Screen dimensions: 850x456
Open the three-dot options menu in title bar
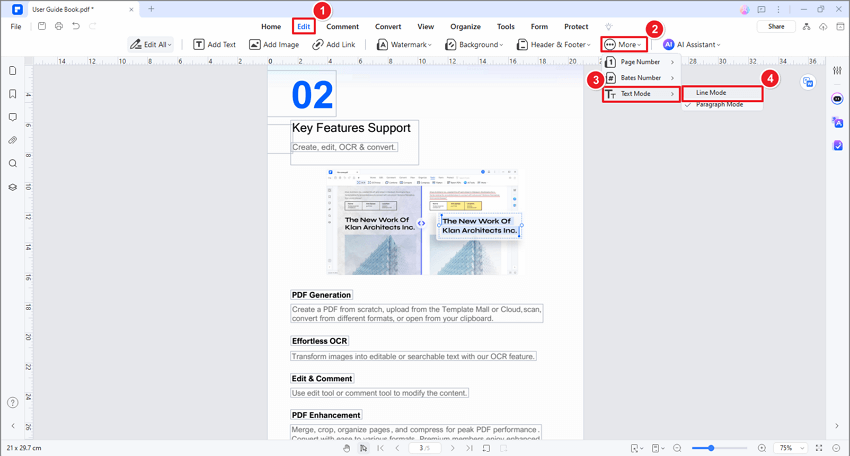pyautogui.click(x=778, y=10)
